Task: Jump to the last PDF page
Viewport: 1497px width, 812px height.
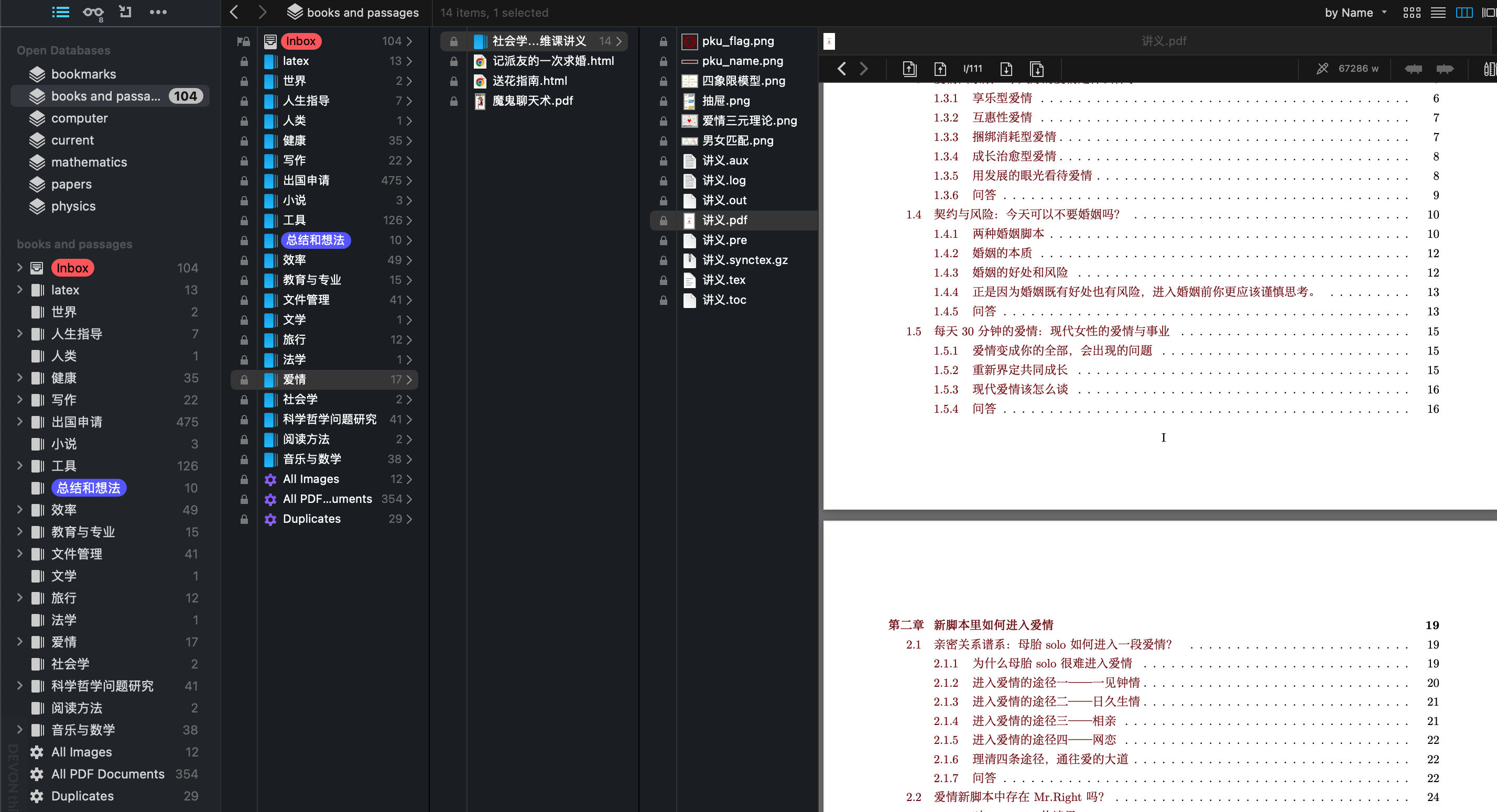Action: click(x=1037, y=69)
